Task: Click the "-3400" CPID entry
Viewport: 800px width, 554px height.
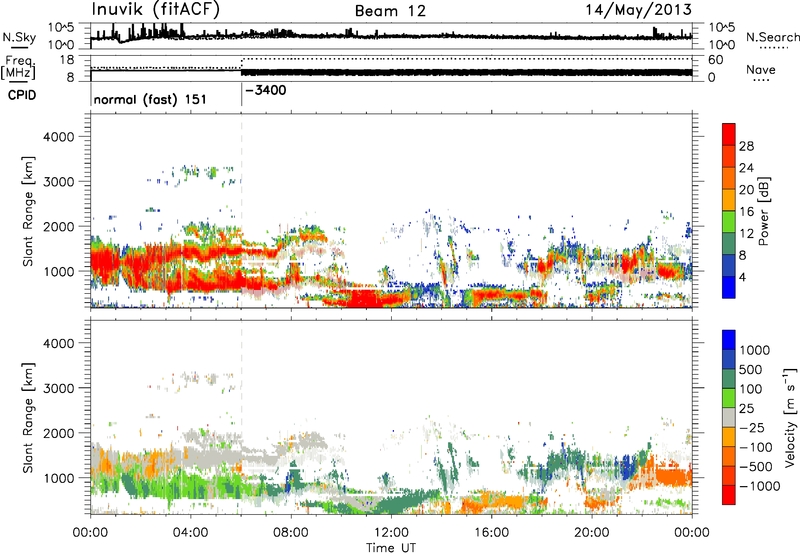Action: (x=266, y=91)
